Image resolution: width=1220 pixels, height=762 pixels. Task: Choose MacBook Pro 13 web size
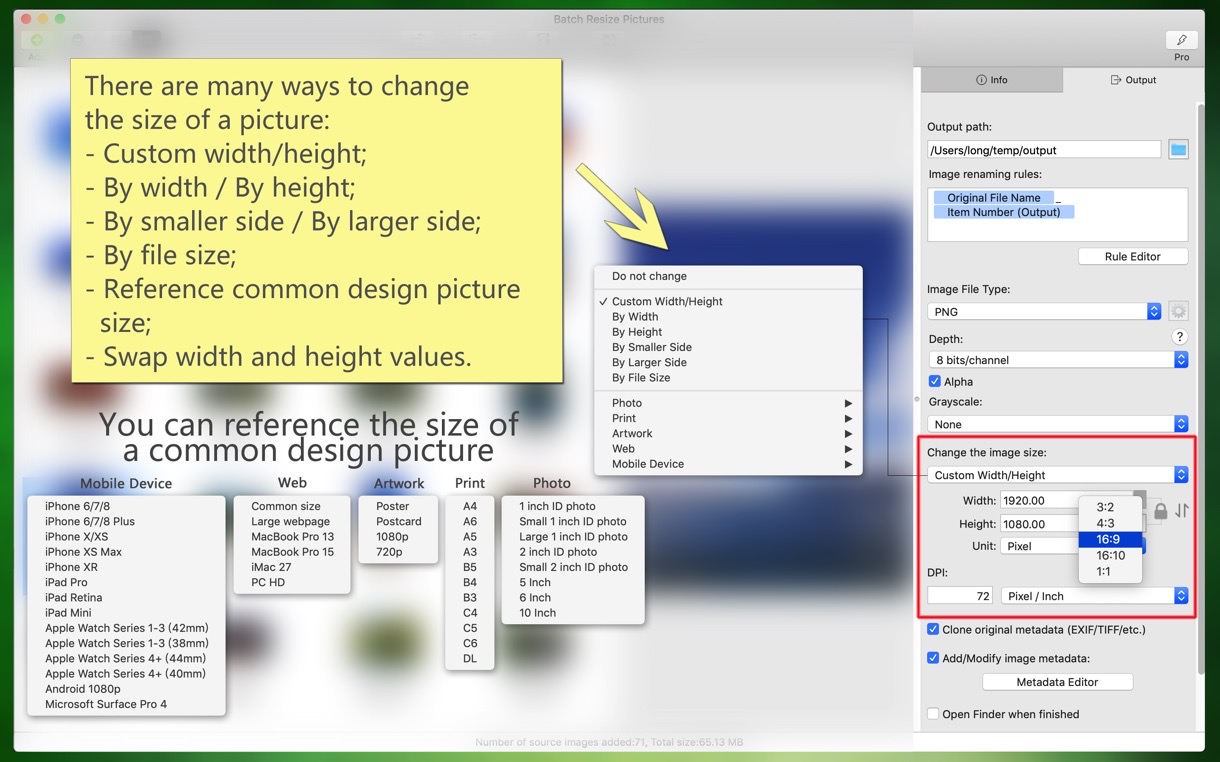[x=293, y=537]
